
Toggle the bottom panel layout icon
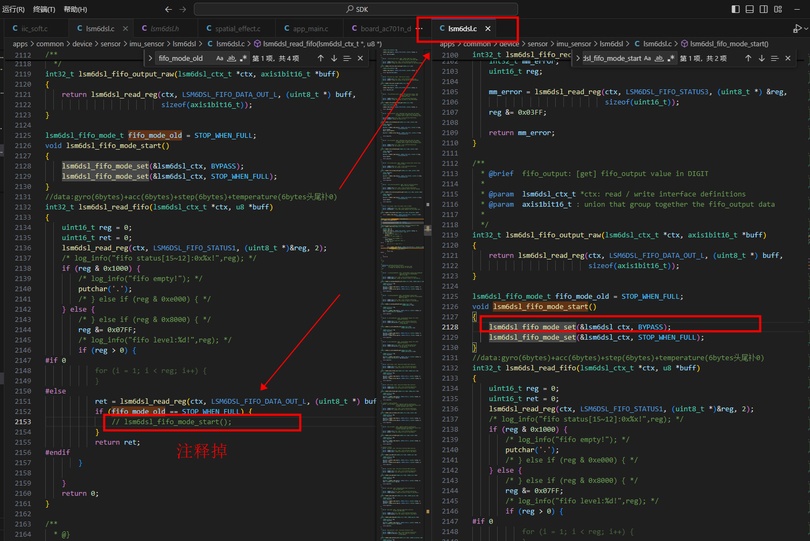click(750, 9)
